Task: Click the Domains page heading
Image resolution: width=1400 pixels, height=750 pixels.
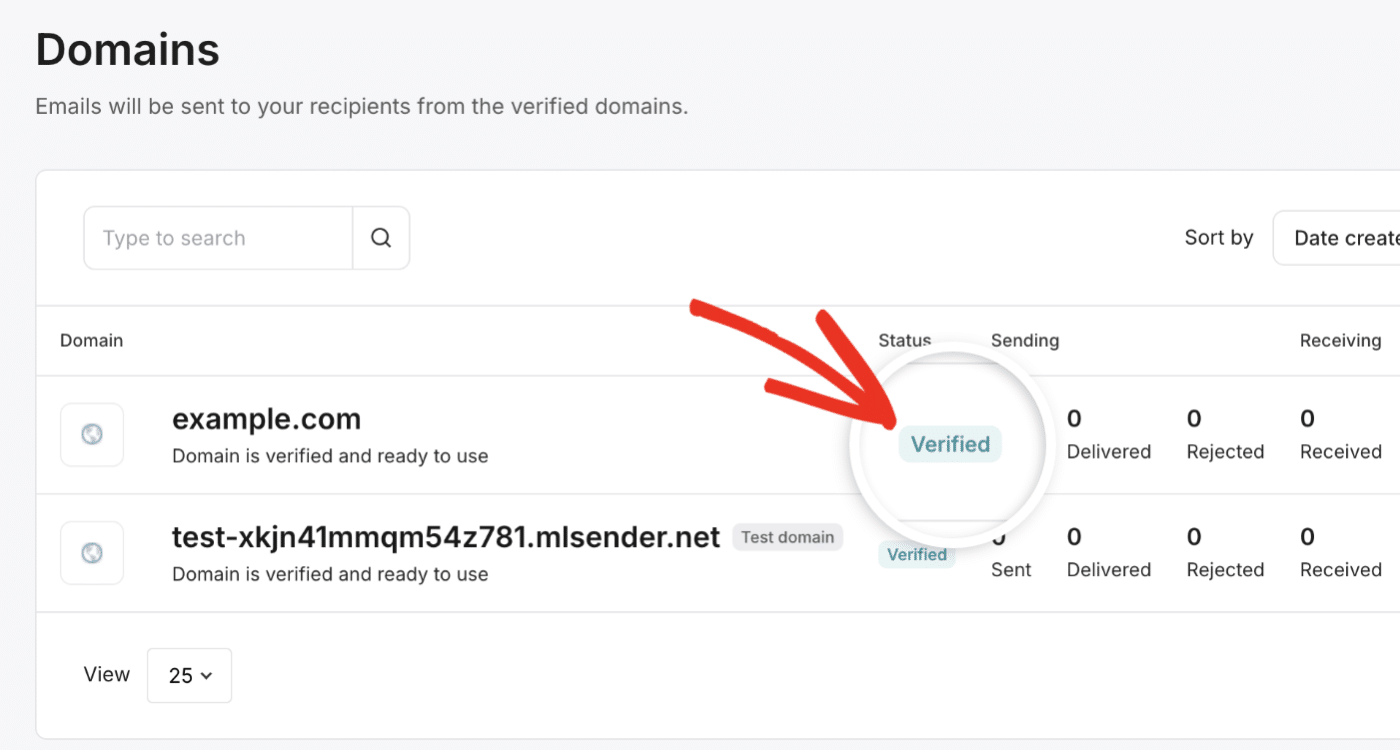Action: pyautogui.click(x=128, y=49)
